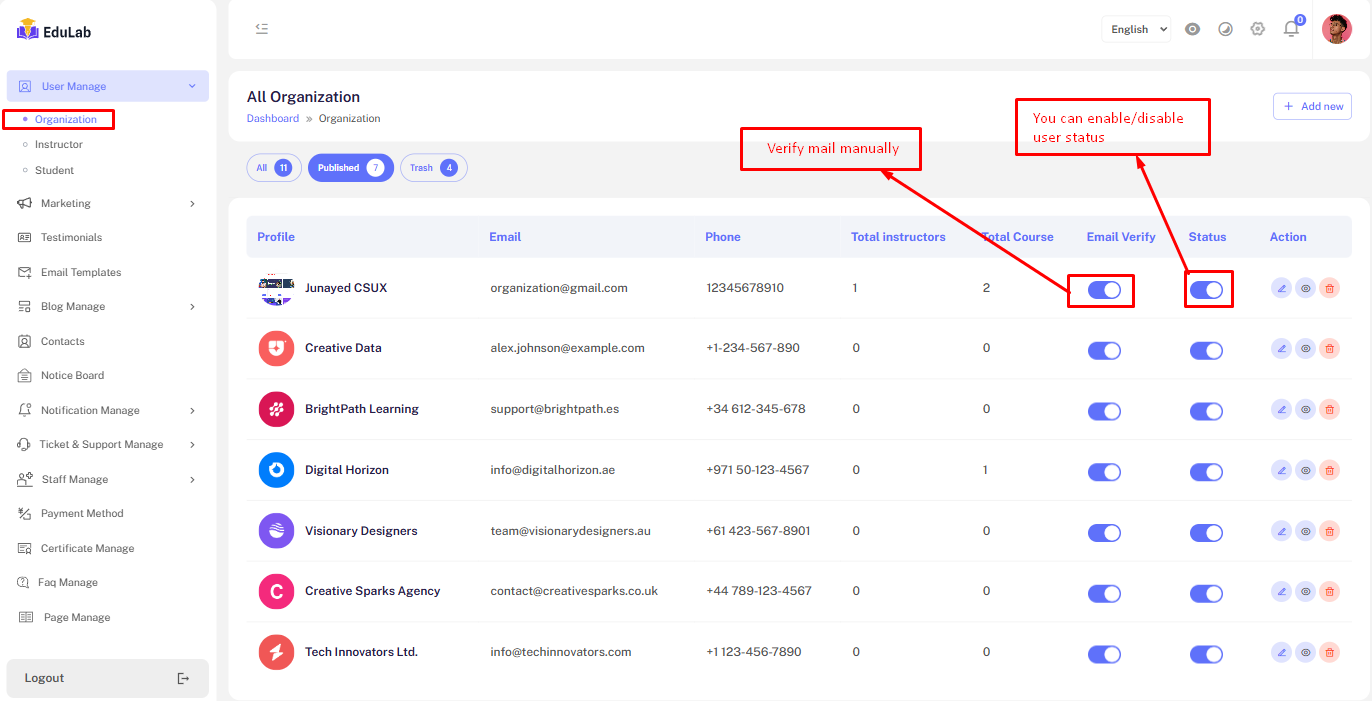Toggle Status switch for Tech Innovators Ltd.

click(x=1206, y=654)
